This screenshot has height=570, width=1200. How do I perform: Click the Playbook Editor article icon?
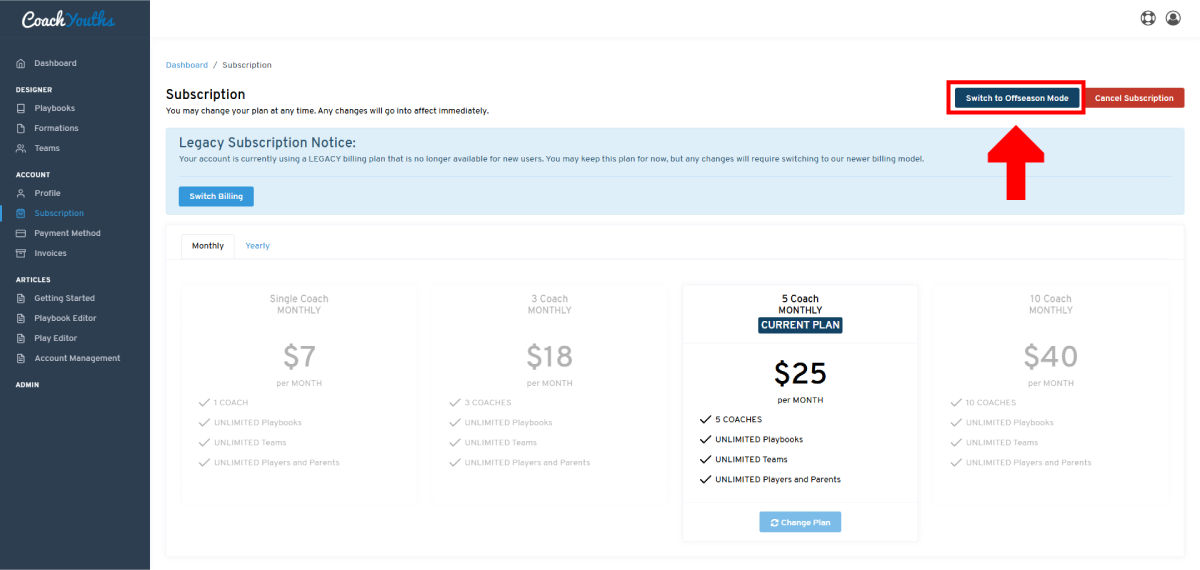click(x=21, y=318)
